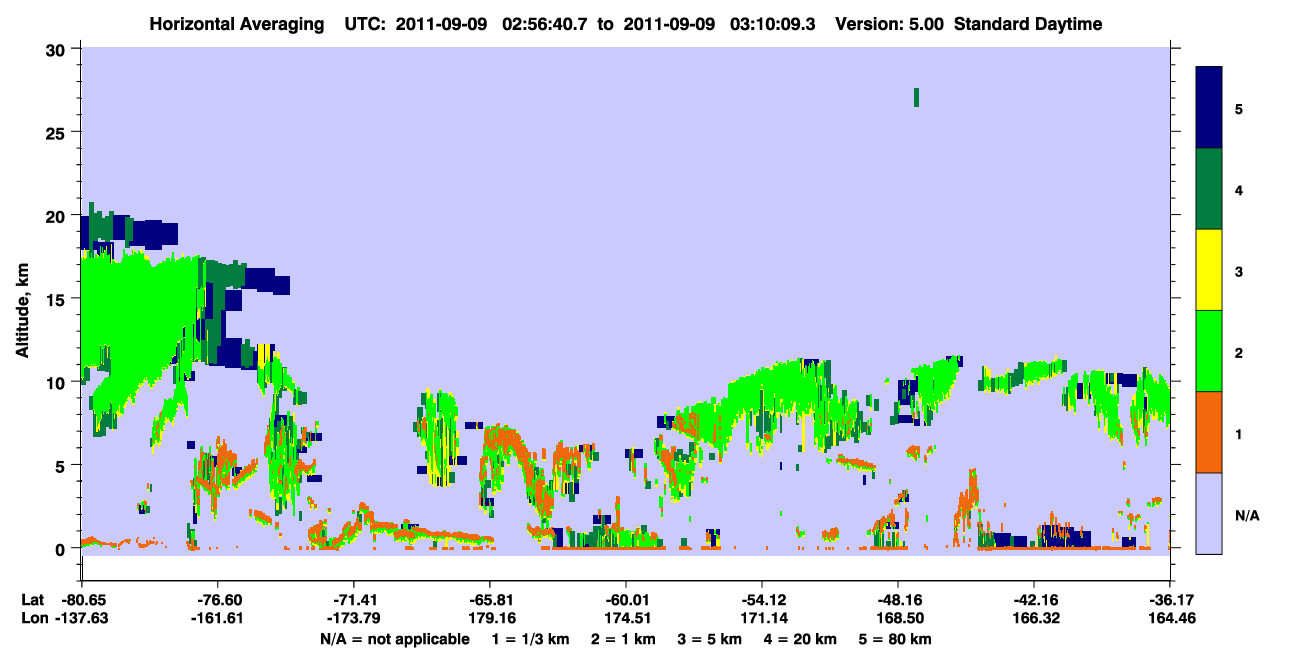Click latitude value -80.65

85,600
